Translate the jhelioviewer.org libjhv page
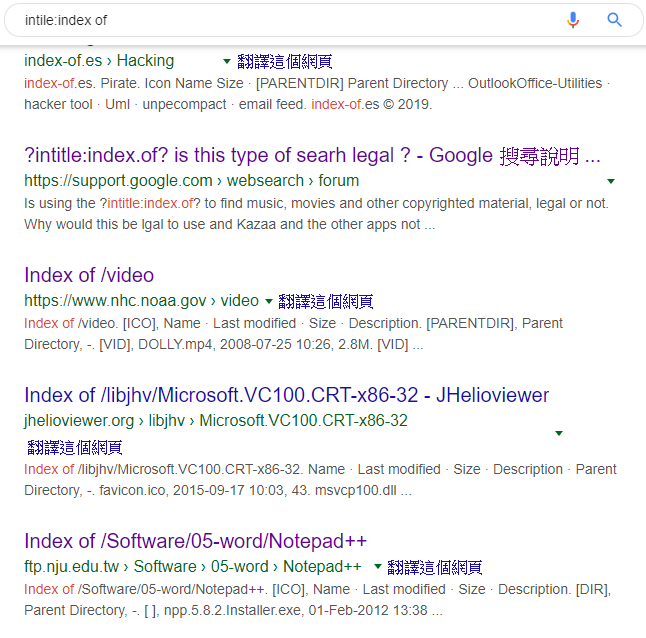 pos(75,447)
